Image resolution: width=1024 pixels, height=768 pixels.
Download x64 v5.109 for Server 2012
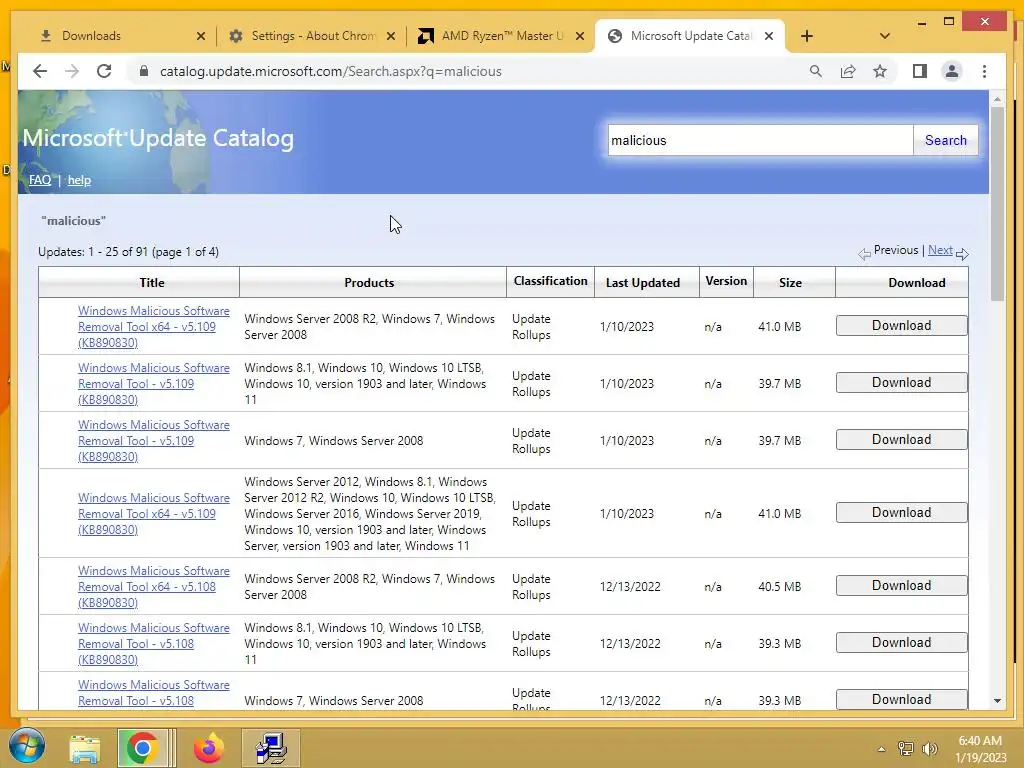tap(901, 512)
